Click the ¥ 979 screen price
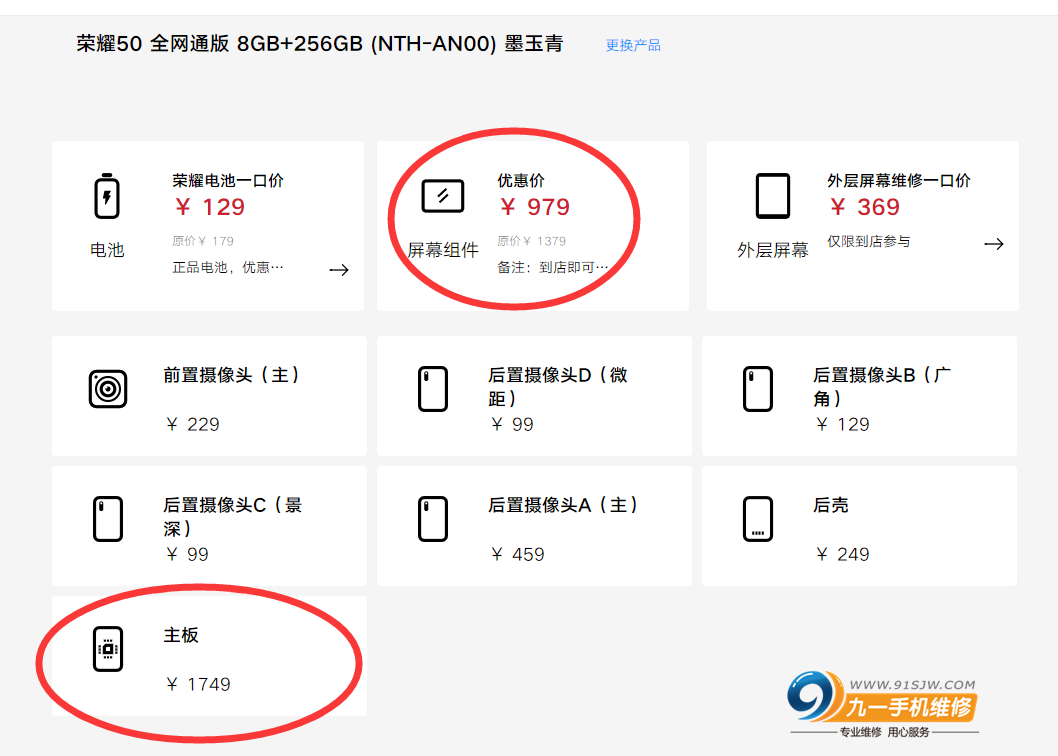The height and width of the screenshot is (756, 1058). [x=535, y=207]
